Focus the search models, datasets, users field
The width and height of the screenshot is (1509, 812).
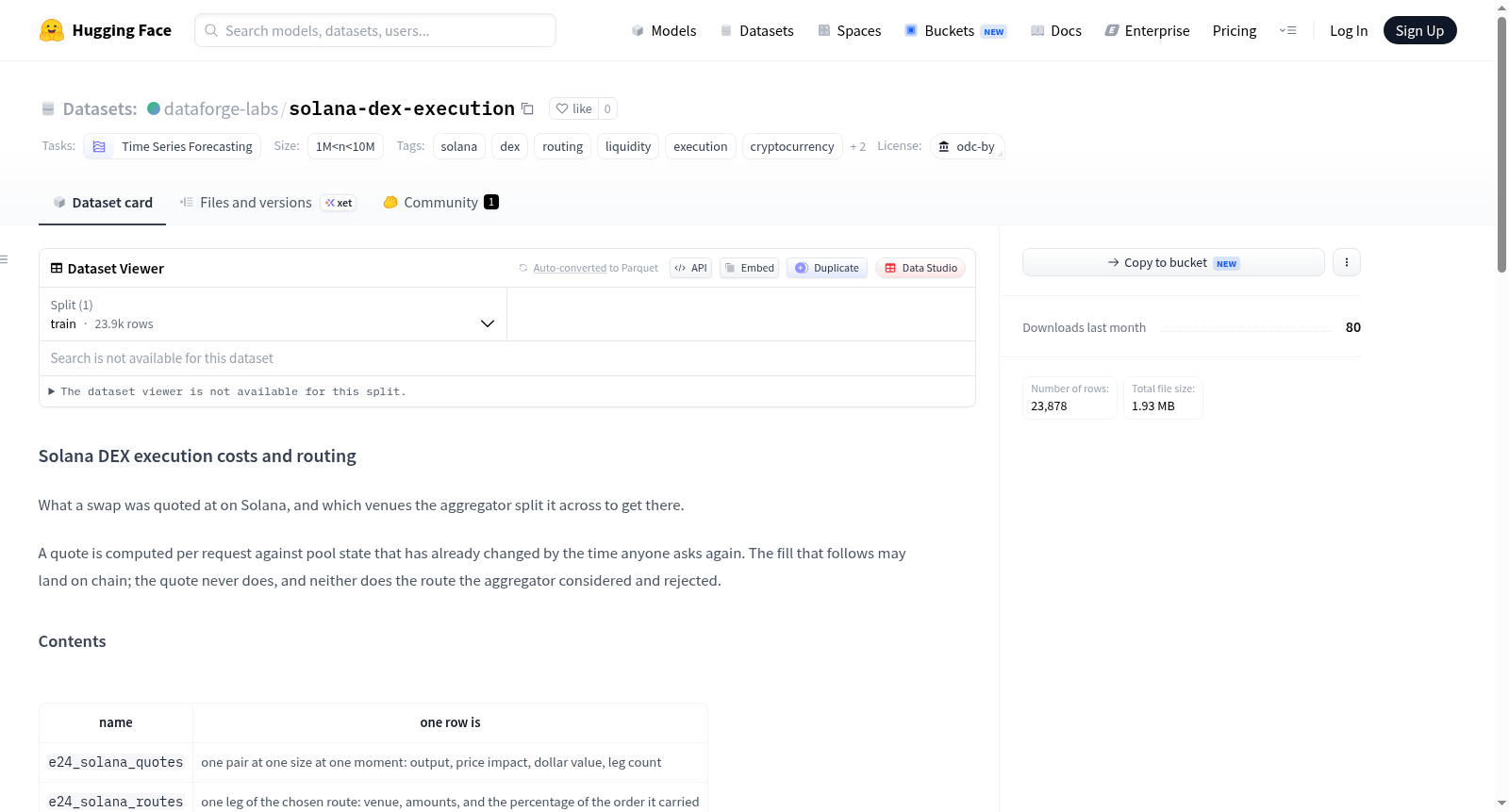(375, 30)
